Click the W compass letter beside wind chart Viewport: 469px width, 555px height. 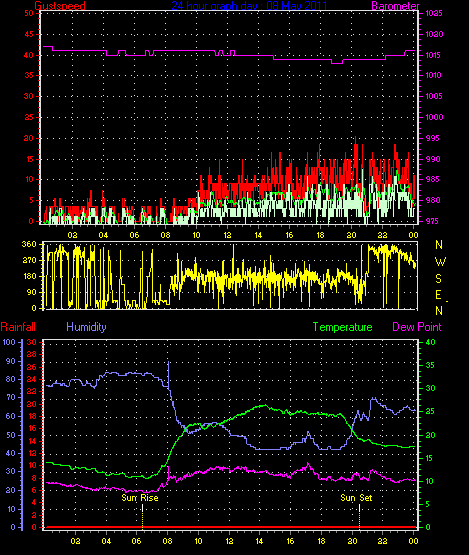coord(440,262)
